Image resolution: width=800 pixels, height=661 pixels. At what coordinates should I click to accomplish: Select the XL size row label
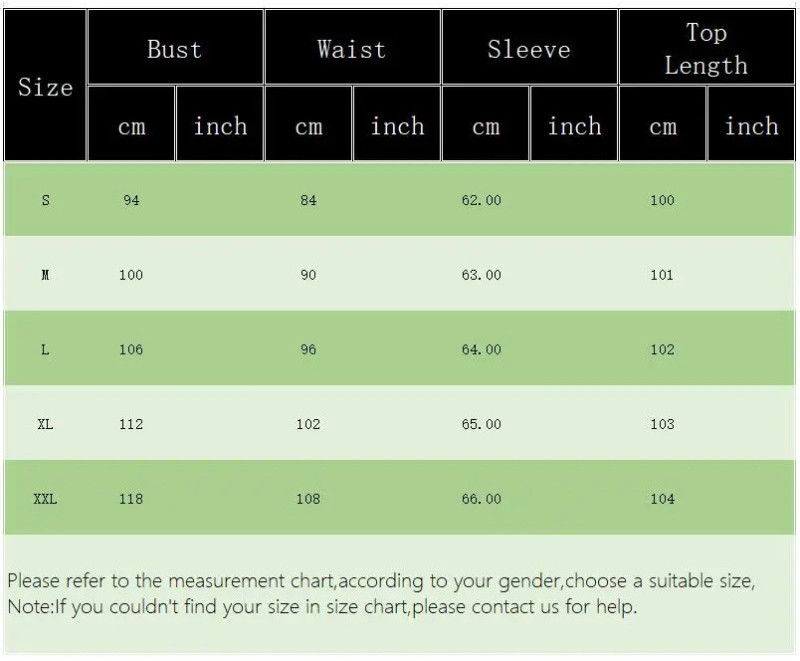click(x=45, y=424)
